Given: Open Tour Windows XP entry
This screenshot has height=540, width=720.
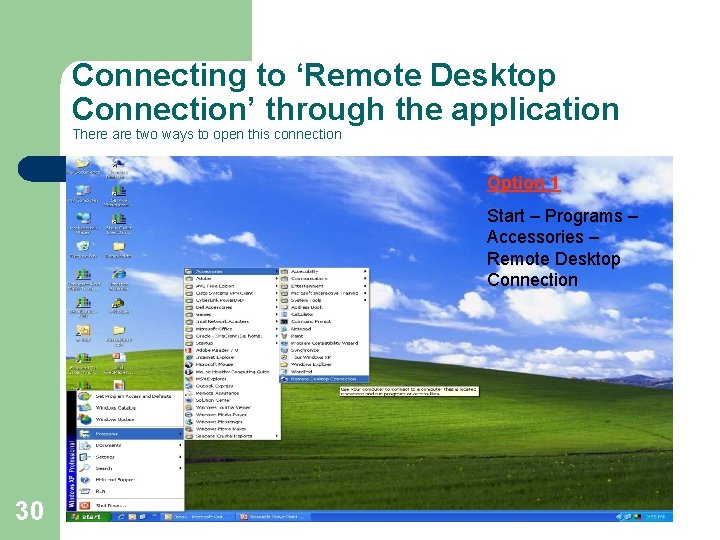Looking at the screenshot, I should click(324, 357).
